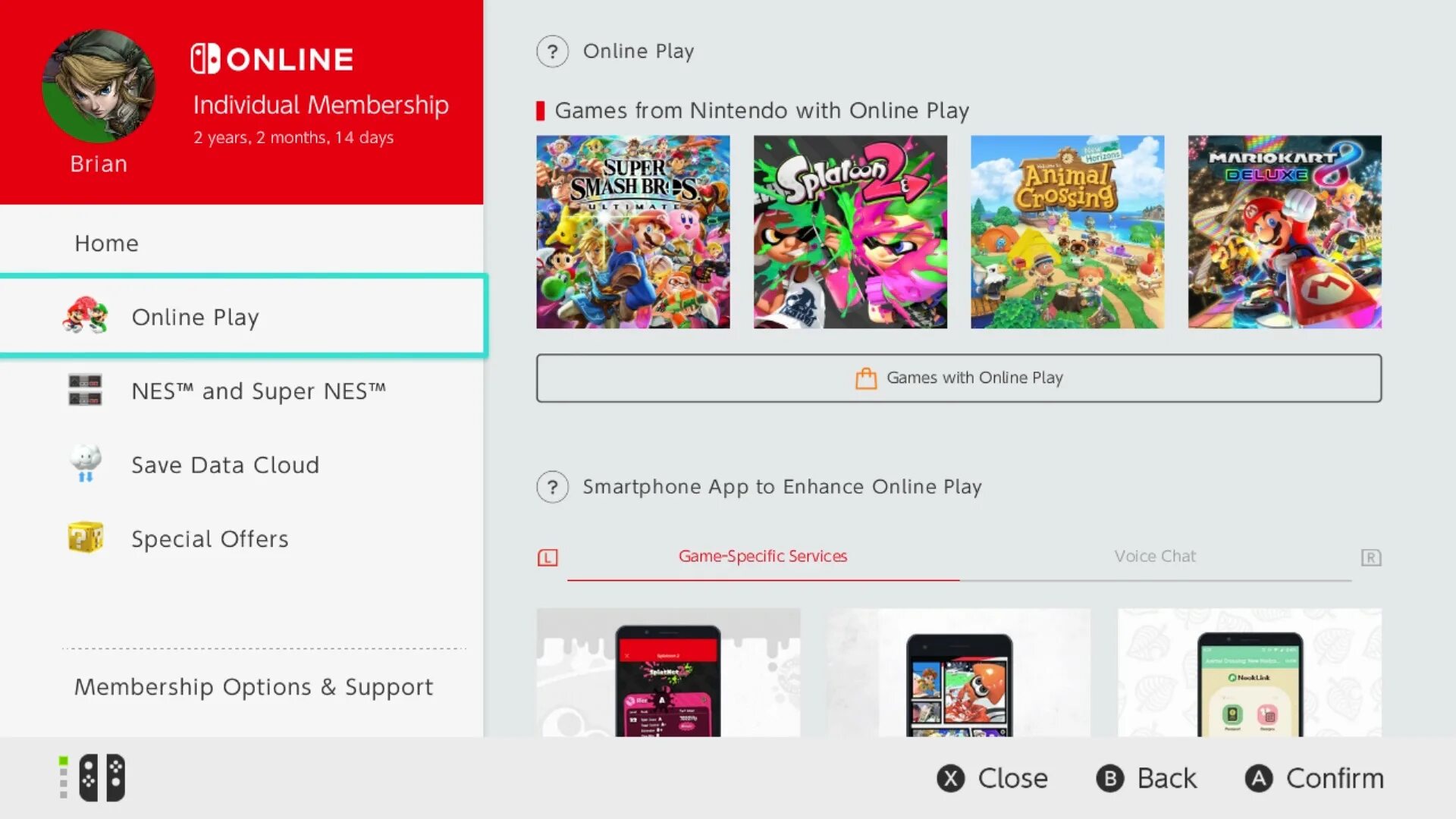The width and height of the screenshot is (1456, 819).
Task: Click the Online Play question mark toggle
Action: tap(551, 51)
